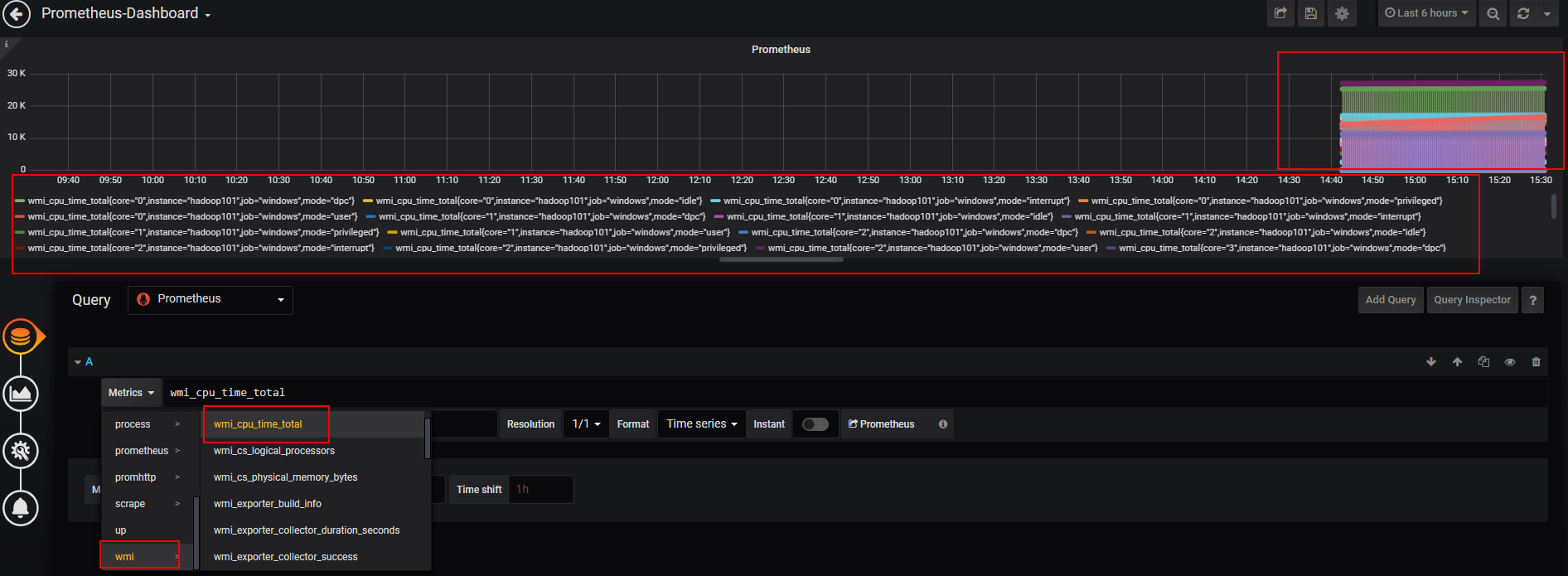Click the Add Query button
Screen dimensions: 1568x576
pyautogui.click(x=1390, y=300)
